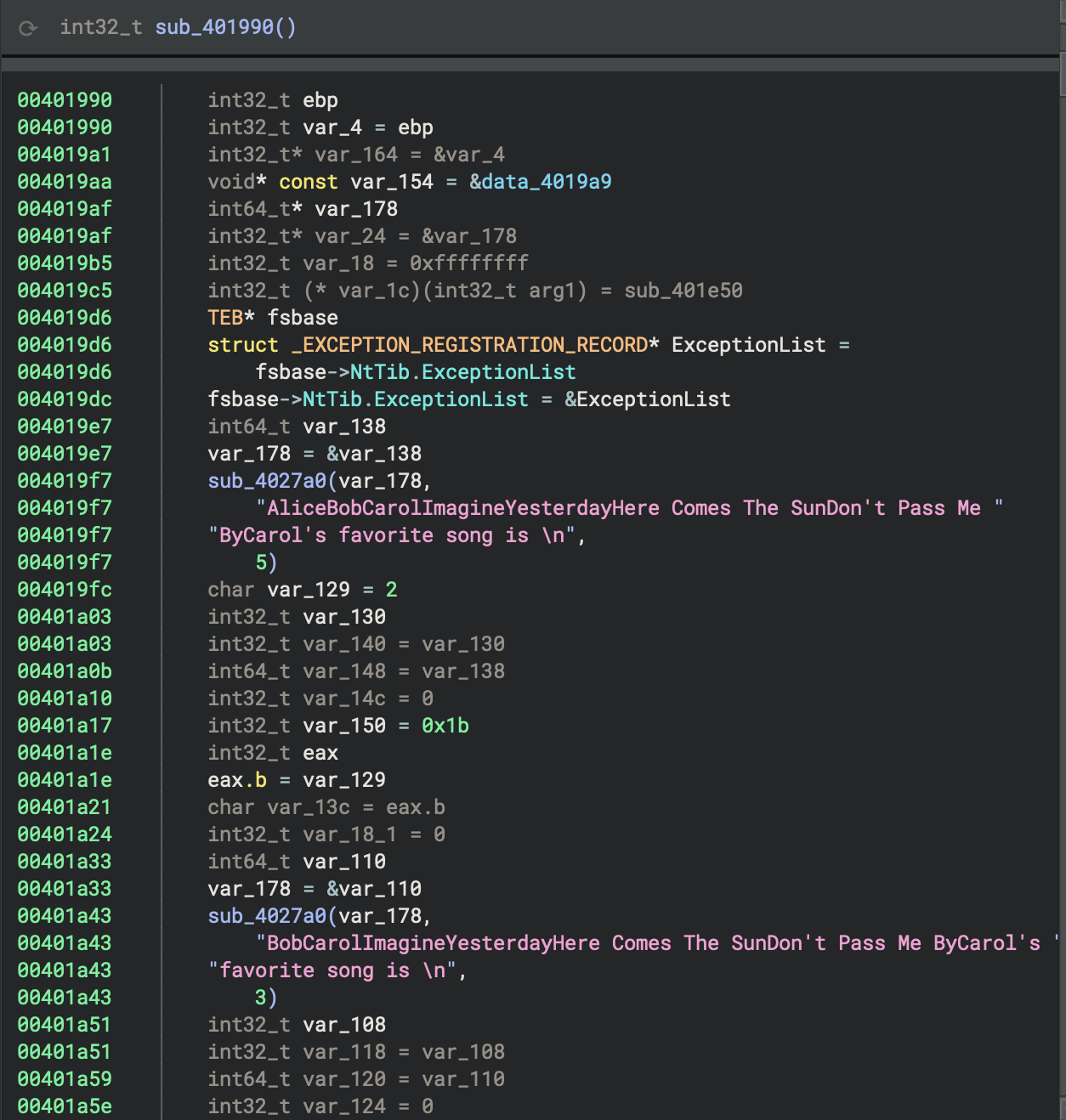Click the 0x1b value assigned to var_150
The height and width of the screenshot is (1120, 1066).
coord(445,726)
